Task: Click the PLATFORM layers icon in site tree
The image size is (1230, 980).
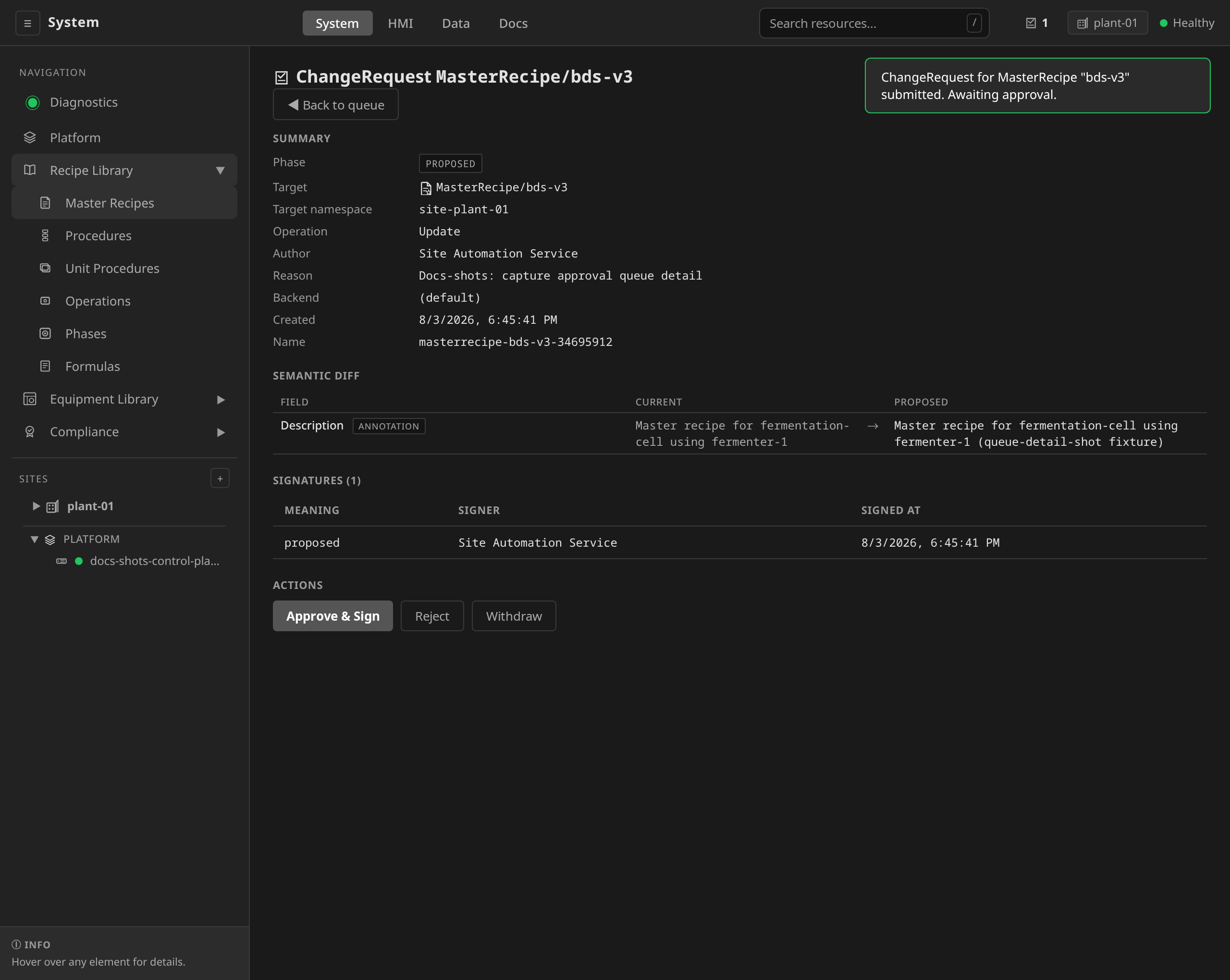Action: click(x=50, y=539)
